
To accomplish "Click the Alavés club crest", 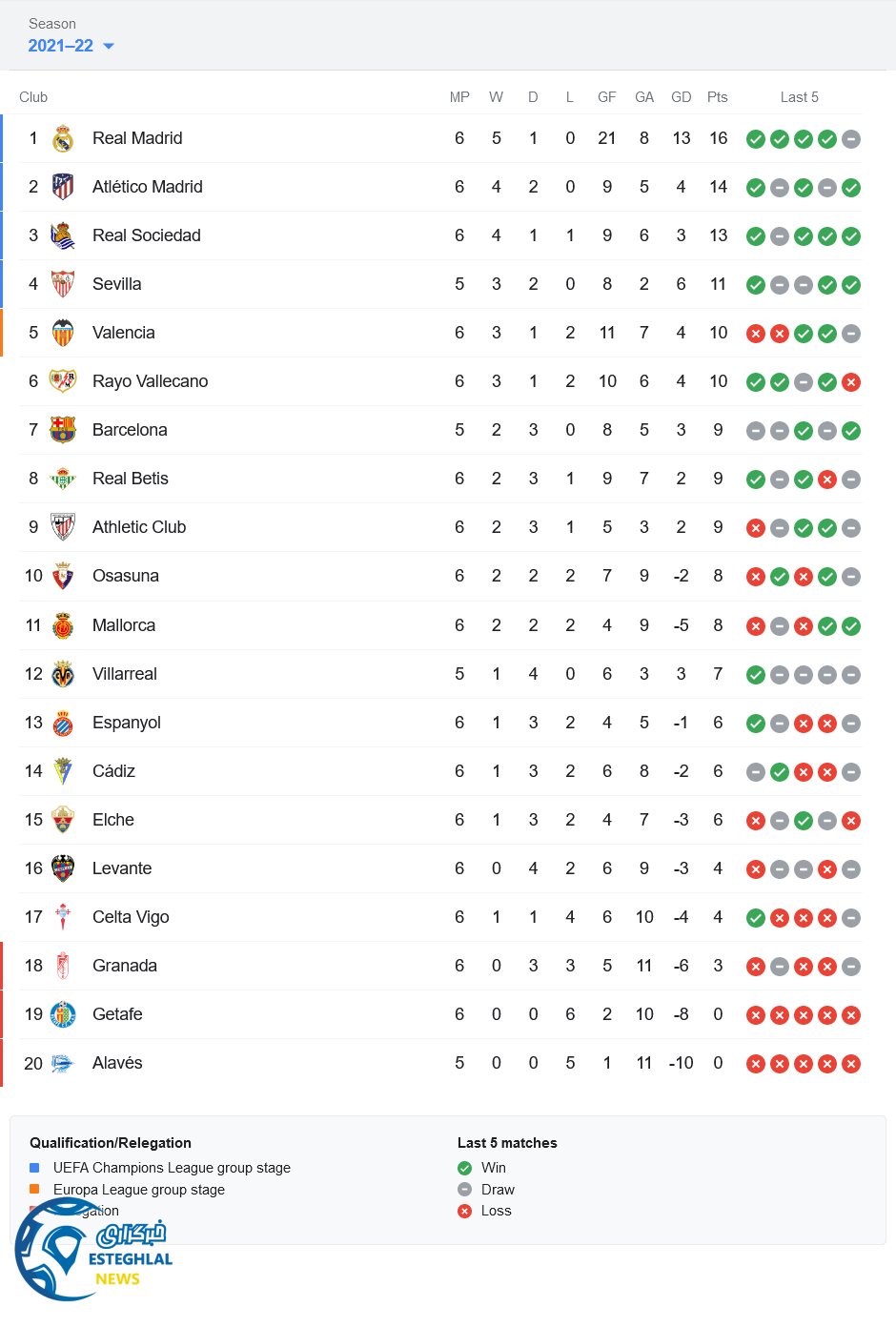I will [63, 1063].
